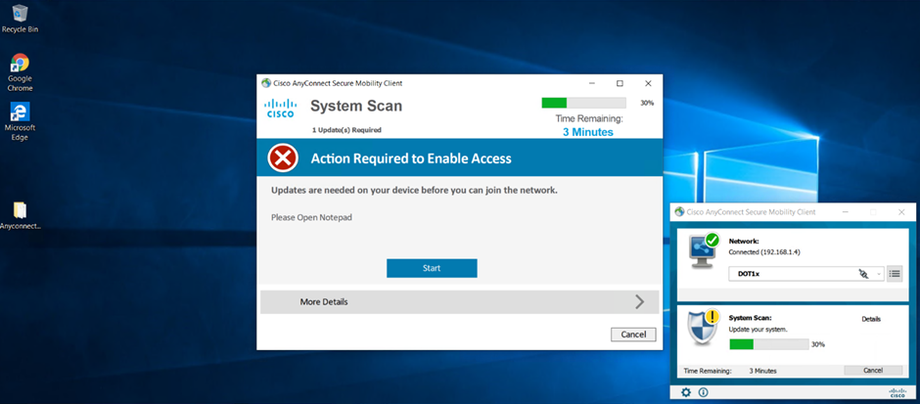Click progress bar in small System Scan panel
The image size is (920, 404).
769,345
